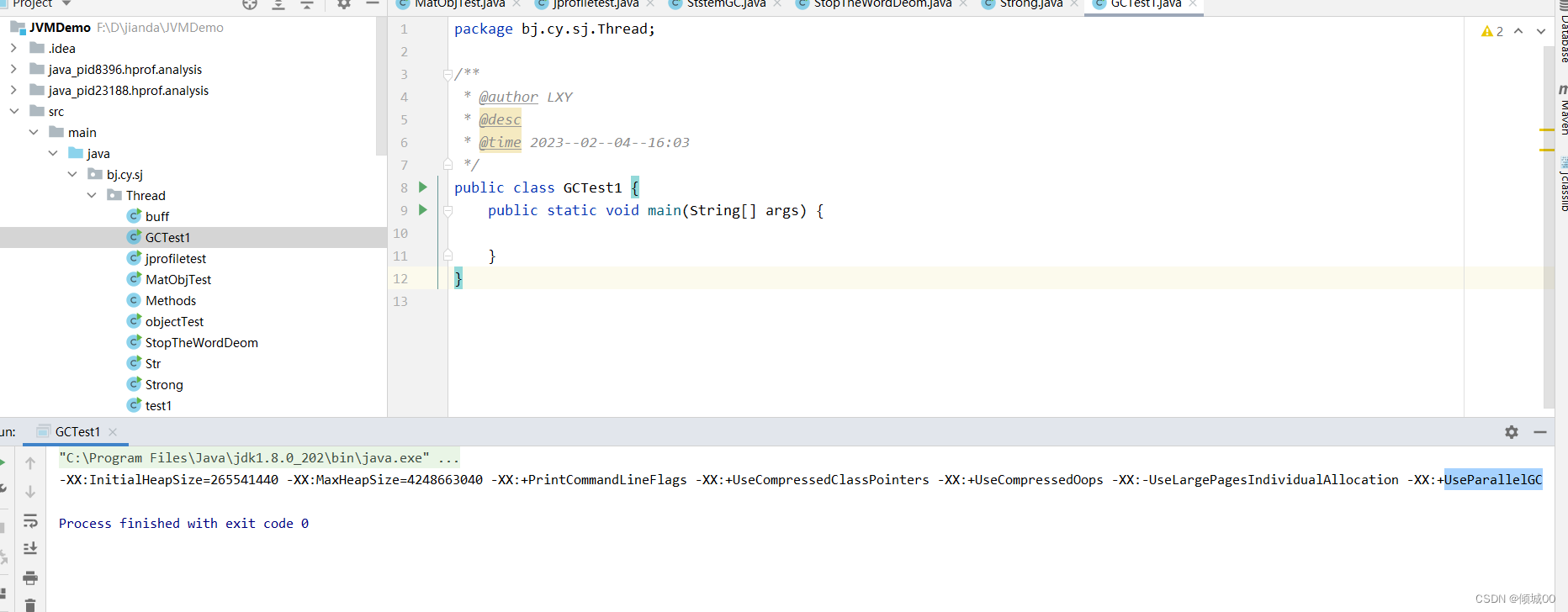Clear console with the trash icon

point(30,604)
